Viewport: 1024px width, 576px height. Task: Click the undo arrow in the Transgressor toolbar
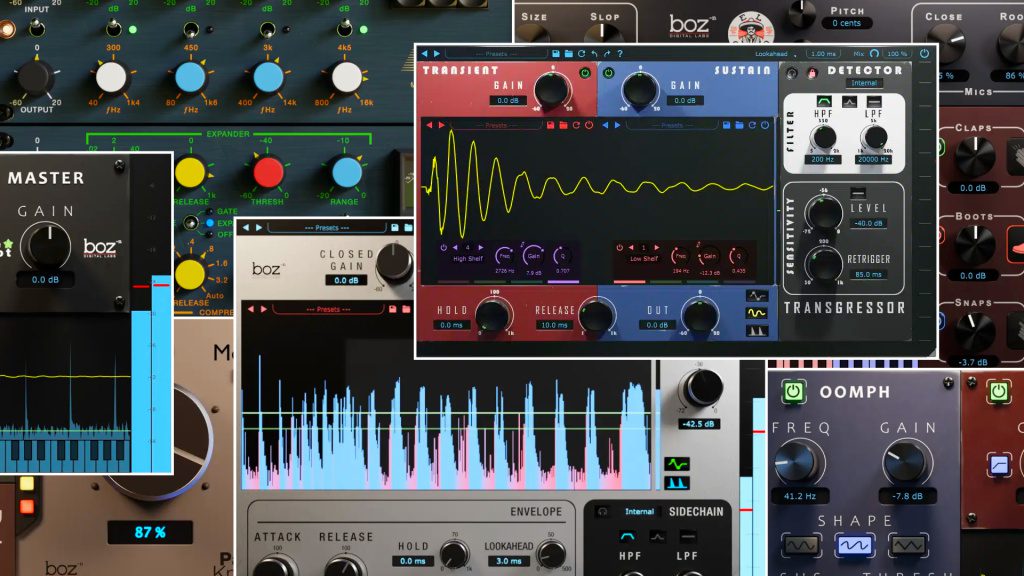[594, 51]
